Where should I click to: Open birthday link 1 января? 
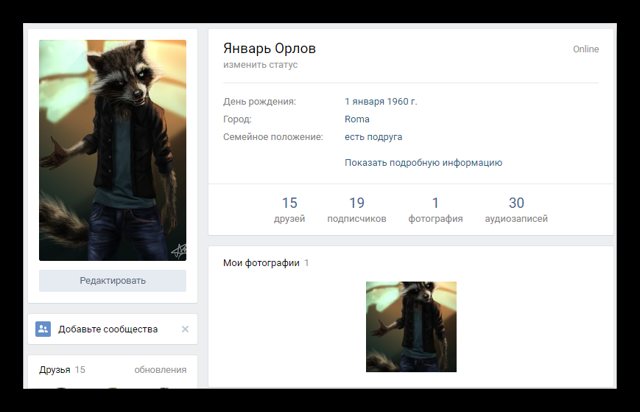(362, 101)
